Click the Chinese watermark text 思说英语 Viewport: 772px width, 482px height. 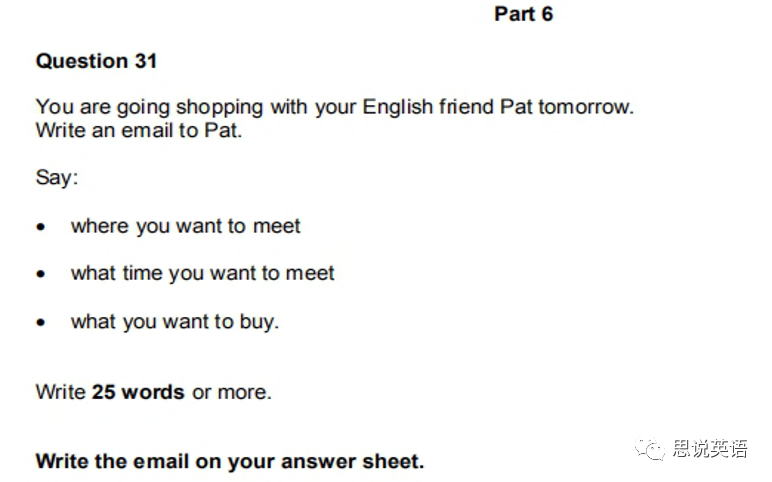pos(709,449)
